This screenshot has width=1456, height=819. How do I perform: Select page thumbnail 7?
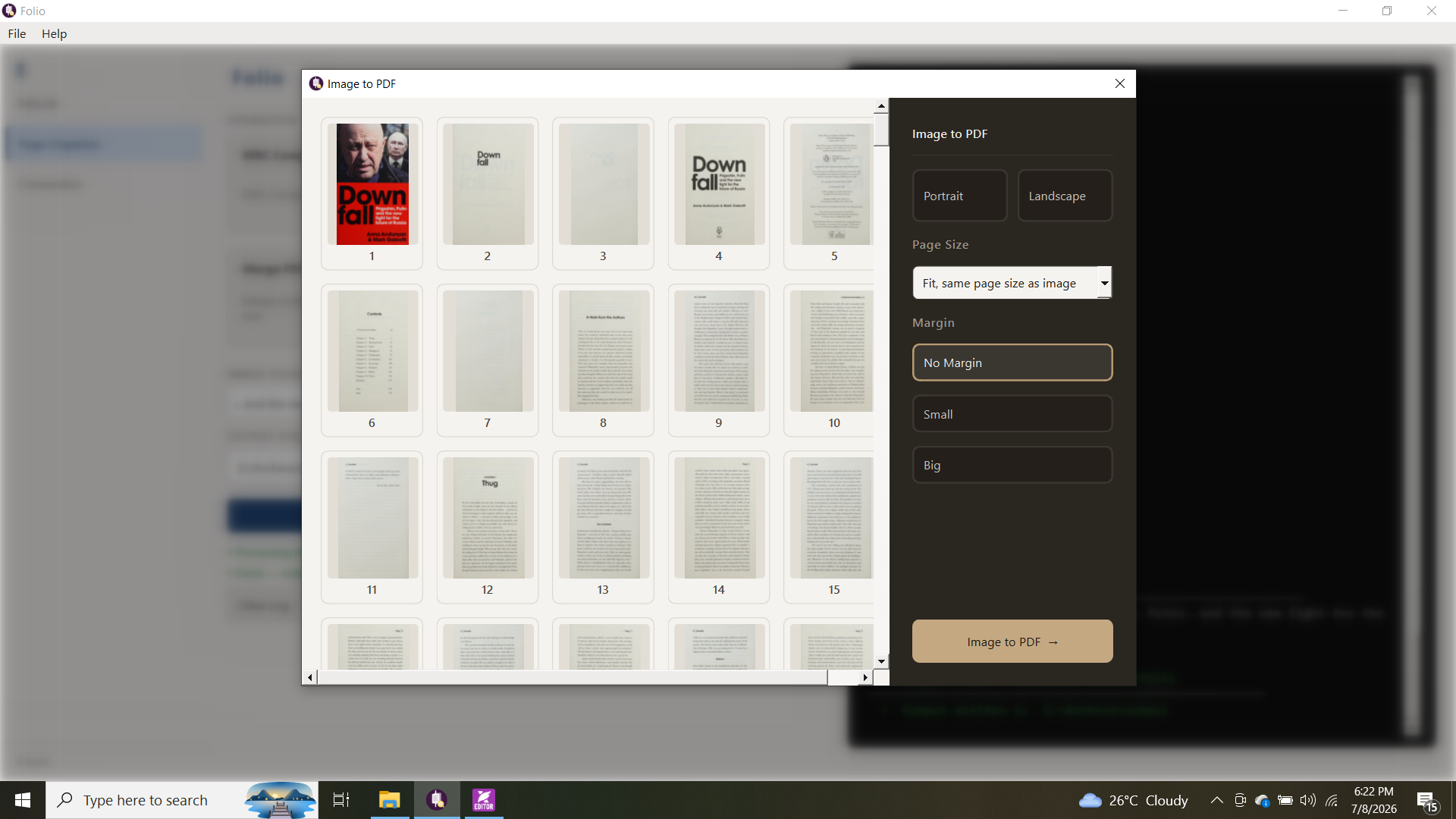pyautogui.click(x=488, y=360)
